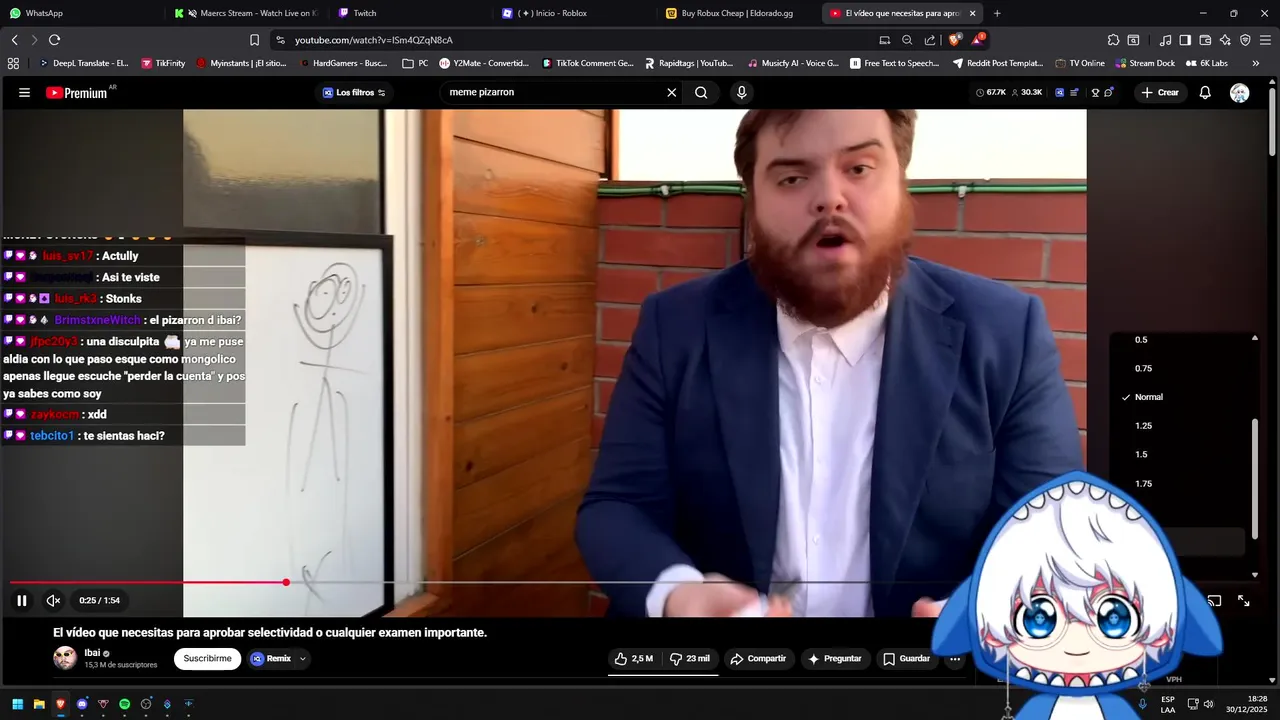Open the DeepL Translate bookmark
1280x720 pixels.
(x=83, y=63)
